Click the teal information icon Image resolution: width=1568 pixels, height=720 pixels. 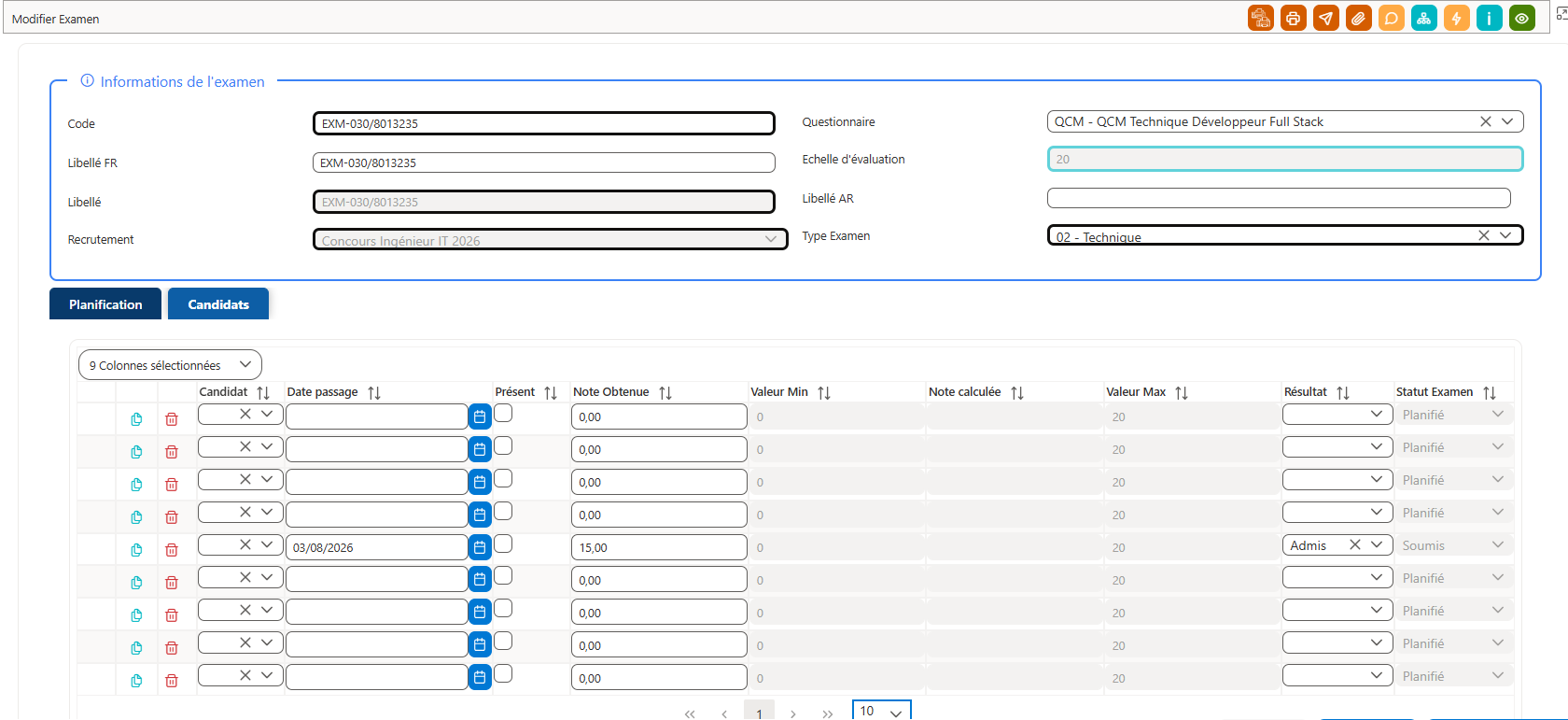click(1490, 18)
